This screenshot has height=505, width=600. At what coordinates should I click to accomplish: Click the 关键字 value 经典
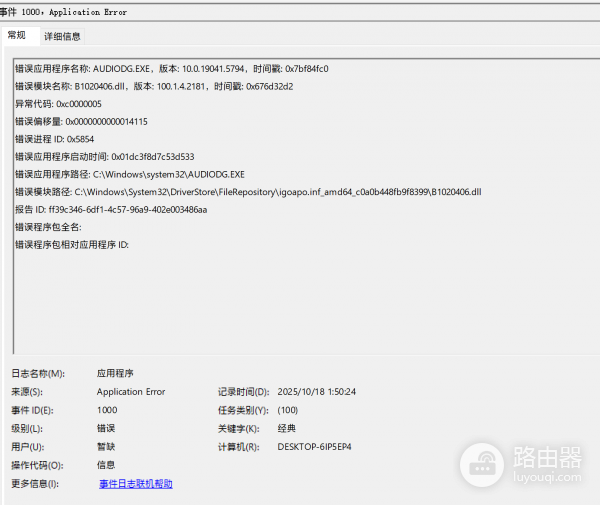pyautogui.click(x=287, y=428)
